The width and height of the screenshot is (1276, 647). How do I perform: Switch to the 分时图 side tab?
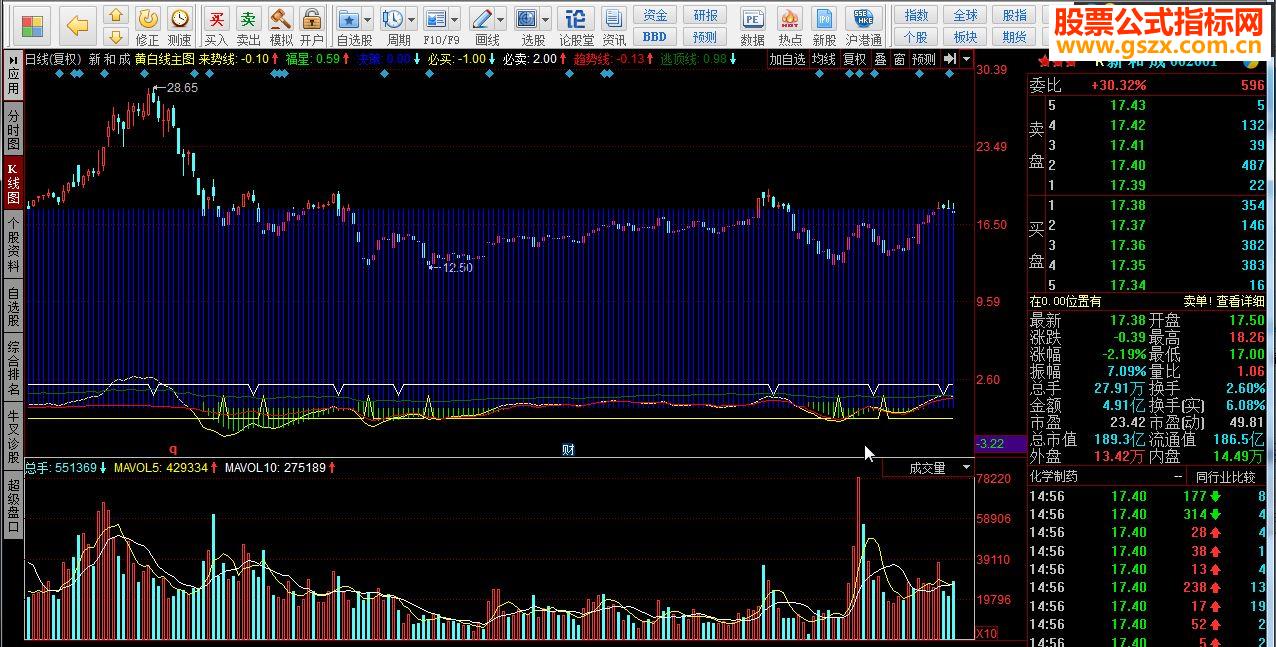[13, 130]
